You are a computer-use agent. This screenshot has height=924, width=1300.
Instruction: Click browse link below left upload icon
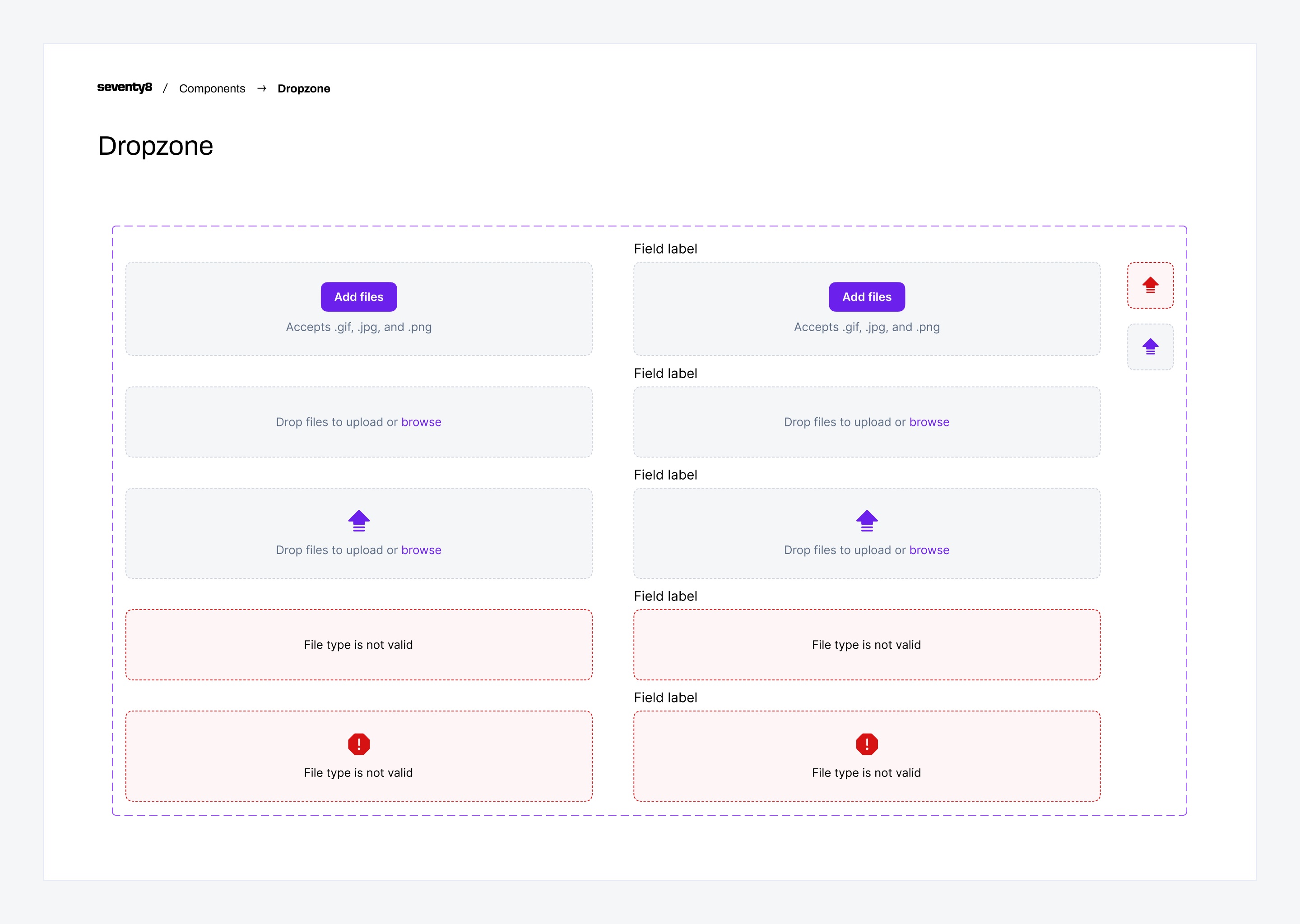point(421,550)
